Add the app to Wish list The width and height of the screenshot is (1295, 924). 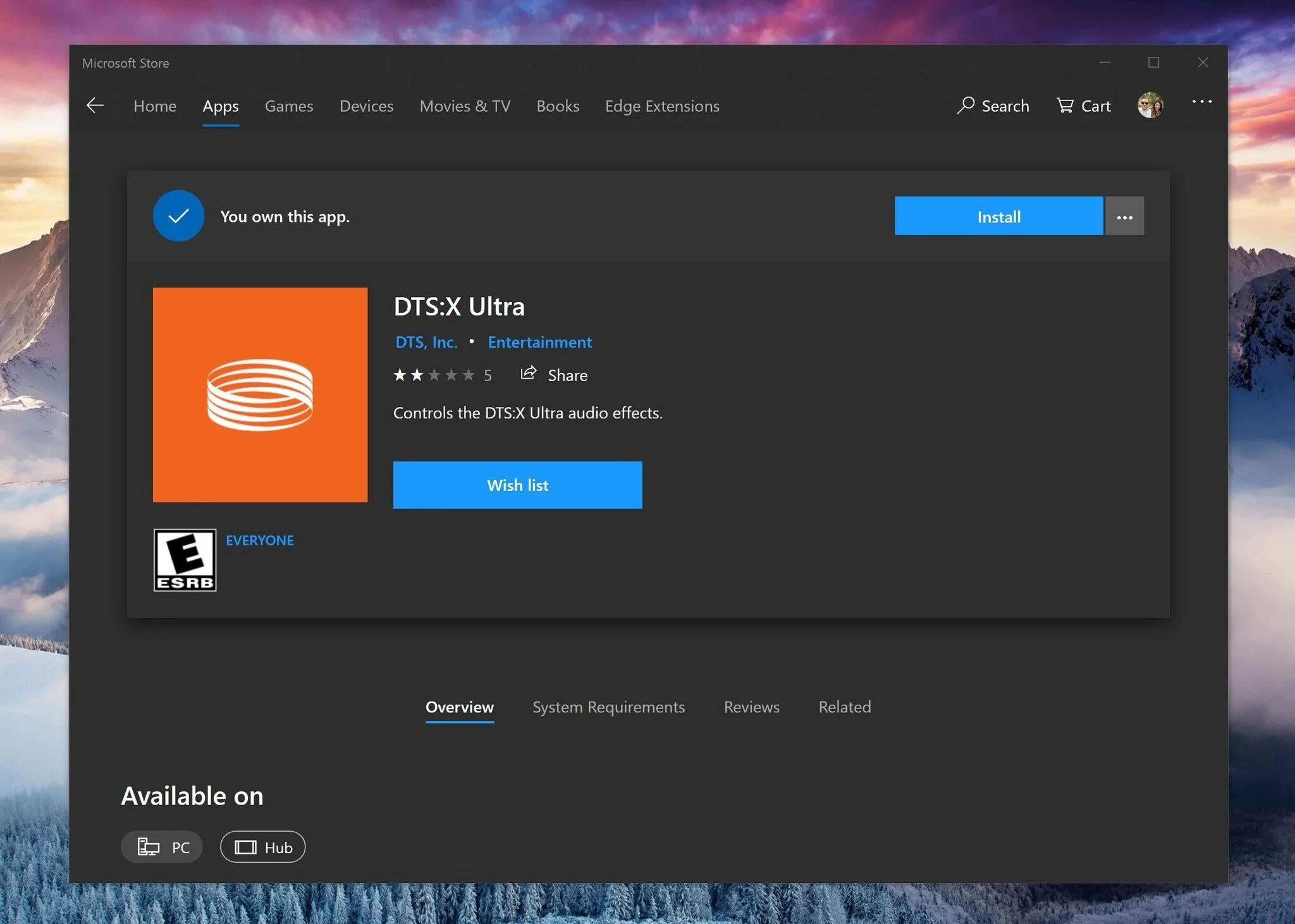click(x=518, y=485)
